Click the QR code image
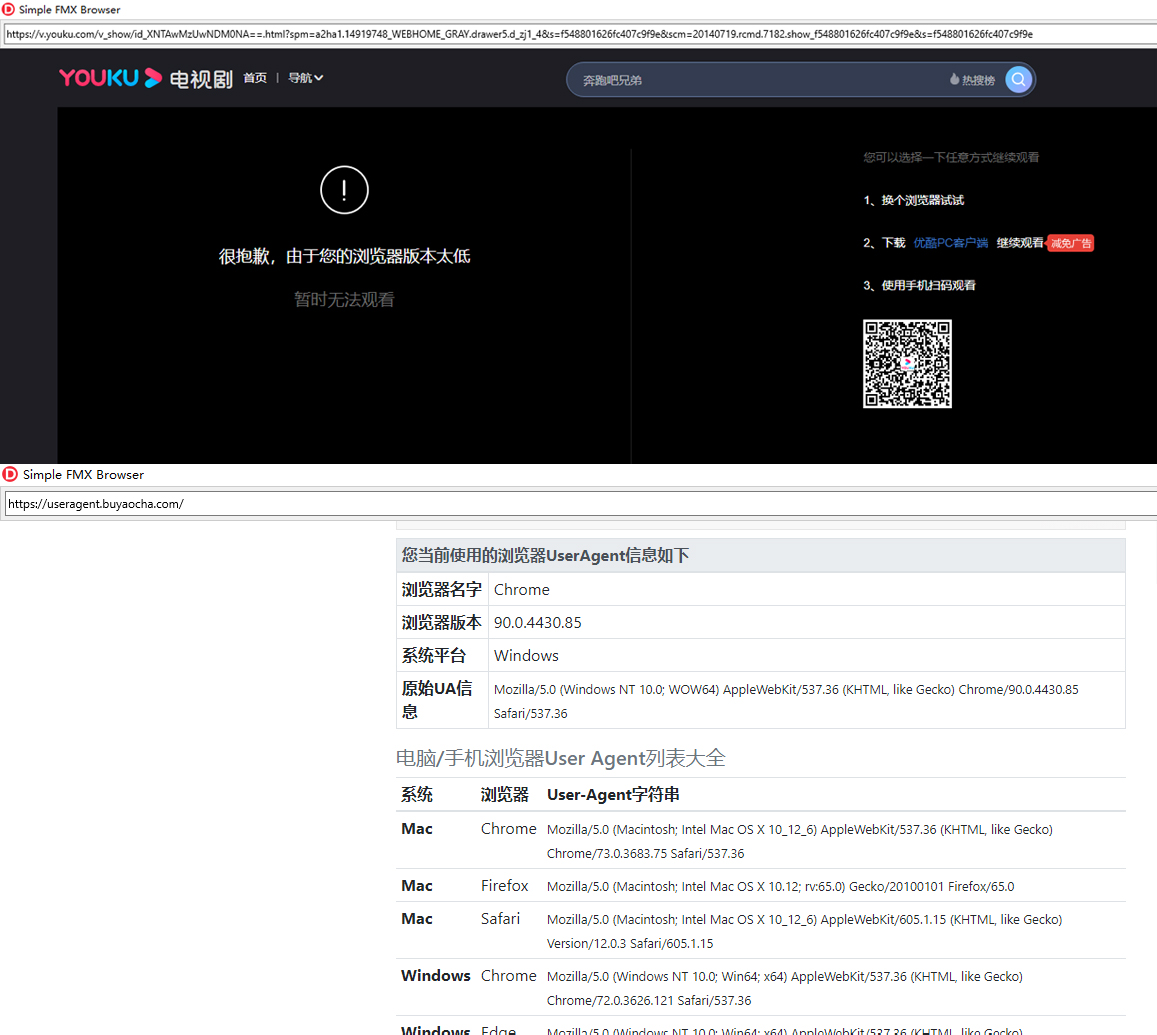 907,364
